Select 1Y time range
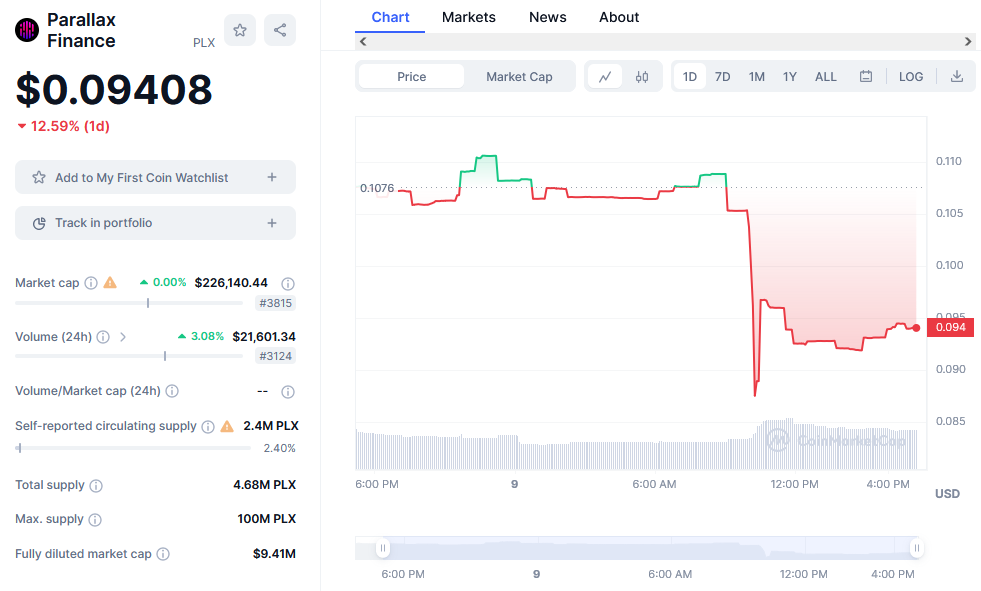This screenshot has width=981, height=591. pos(790,77)
